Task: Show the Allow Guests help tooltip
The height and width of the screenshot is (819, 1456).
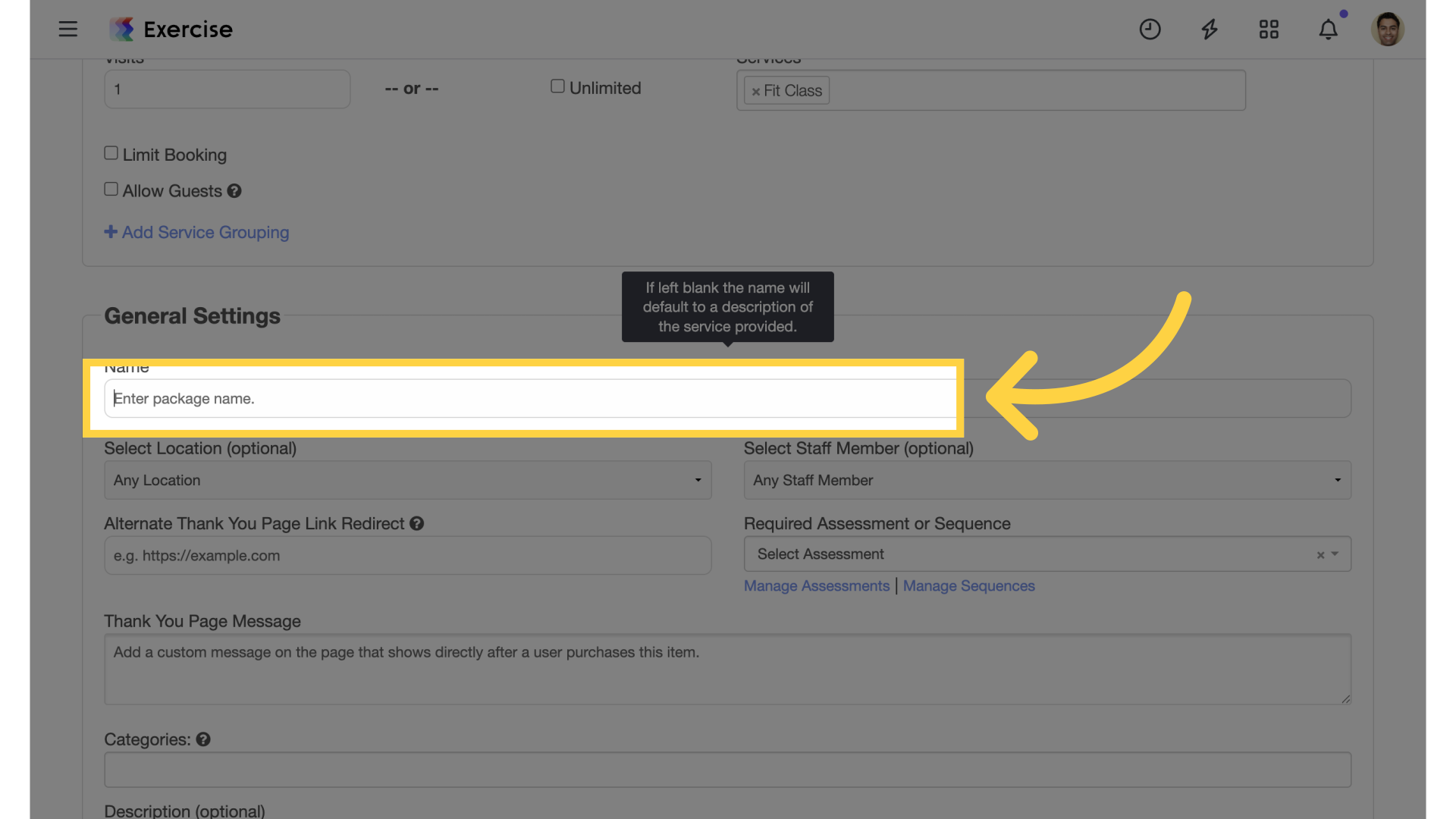Action: [234, 191]
